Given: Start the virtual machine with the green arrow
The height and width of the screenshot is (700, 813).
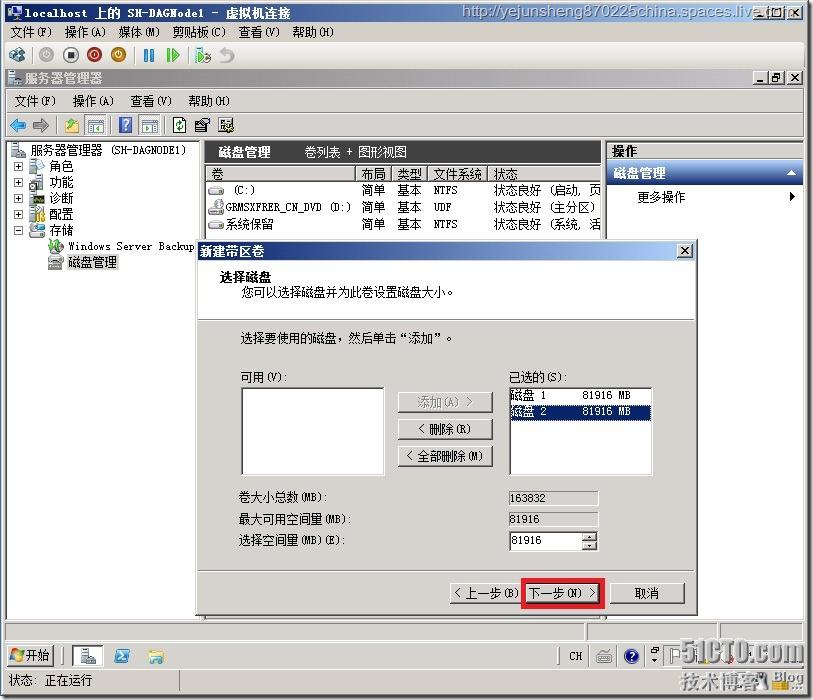Looking at the screenshot, I should coord(173,54).
